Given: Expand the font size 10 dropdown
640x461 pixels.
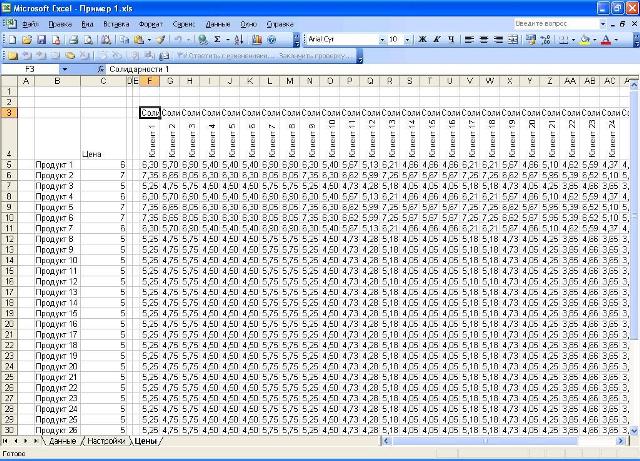Looking at the screenshot, I should (x=407, y=40).
